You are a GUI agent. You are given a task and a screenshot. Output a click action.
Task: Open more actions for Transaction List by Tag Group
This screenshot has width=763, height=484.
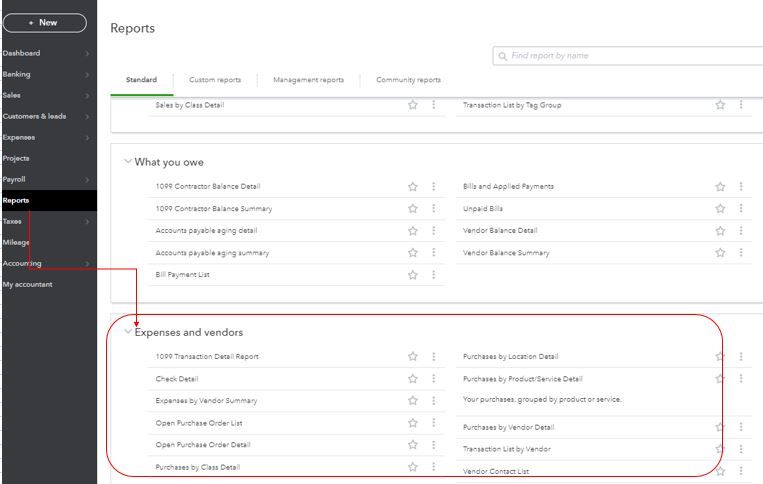click(741, 105)
